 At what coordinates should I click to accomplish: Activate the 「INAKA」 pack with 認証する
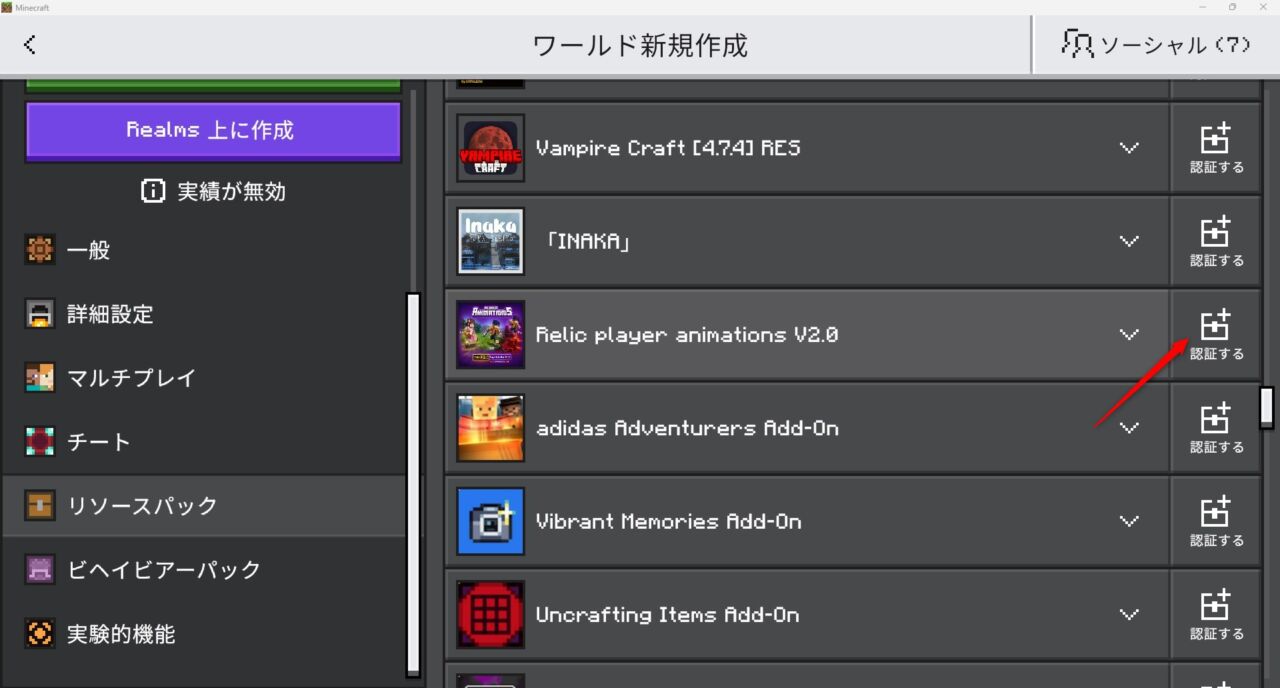[1216, 241]
